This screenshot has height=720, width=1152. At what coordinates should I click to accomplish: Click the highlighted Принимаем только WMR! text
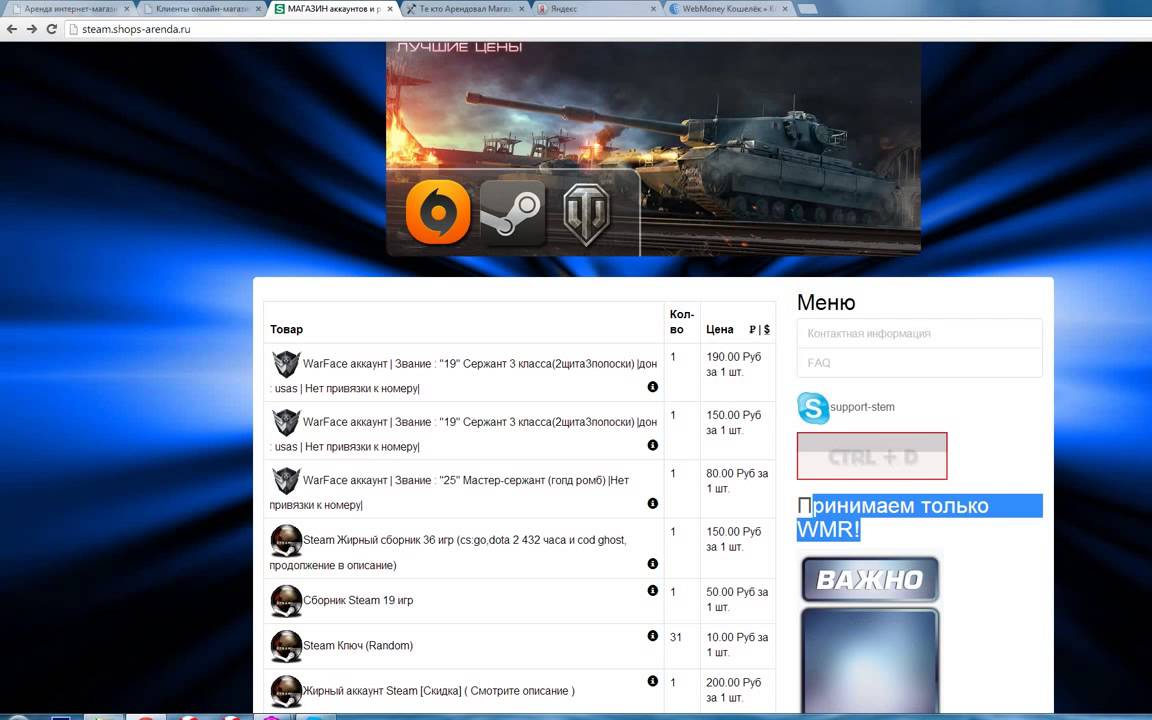coord(919,518)
